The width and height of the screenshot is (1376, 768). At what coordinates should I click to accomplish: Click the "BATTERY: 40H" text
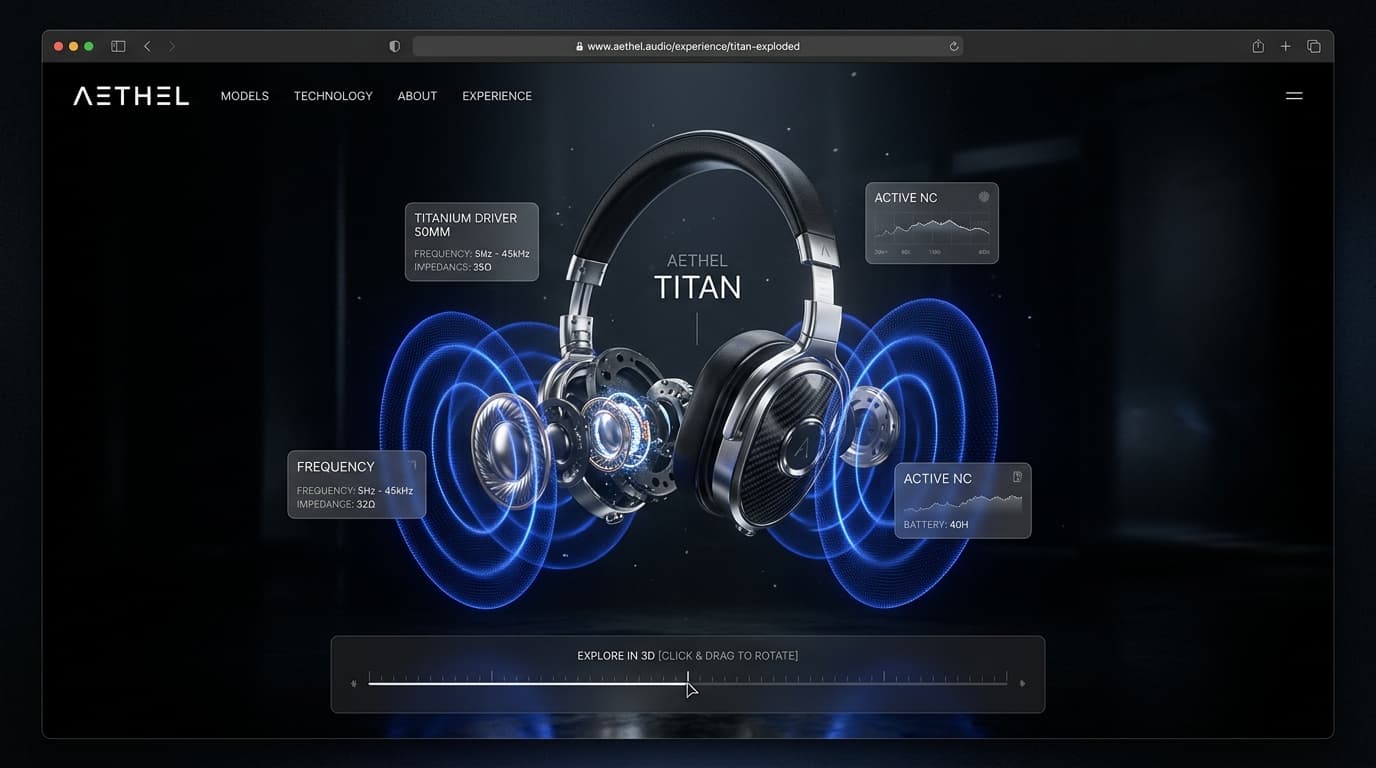[x=936, y=525]
